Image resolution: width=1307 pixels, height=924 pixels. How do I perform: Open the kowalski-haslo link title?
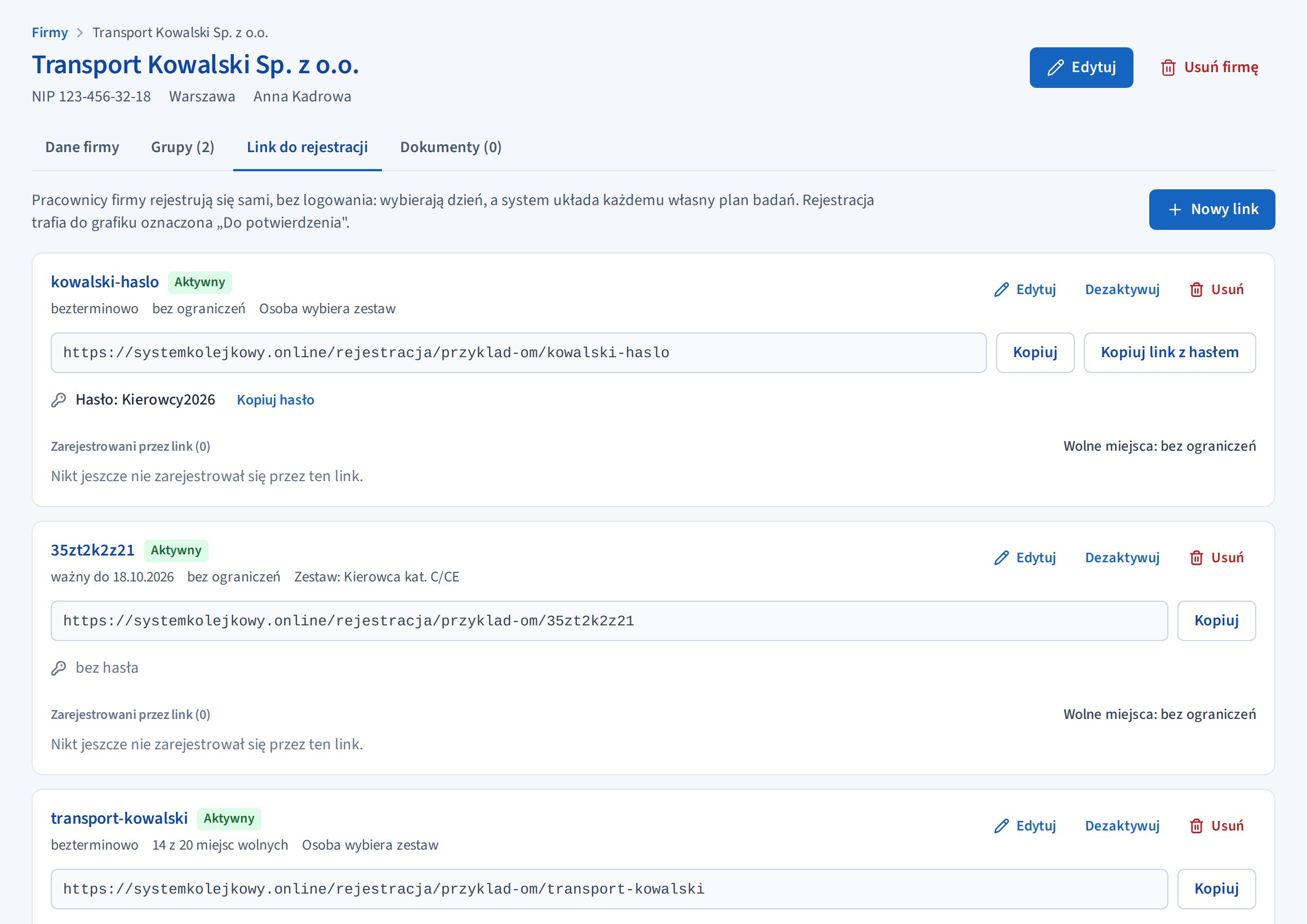(105, 282)
